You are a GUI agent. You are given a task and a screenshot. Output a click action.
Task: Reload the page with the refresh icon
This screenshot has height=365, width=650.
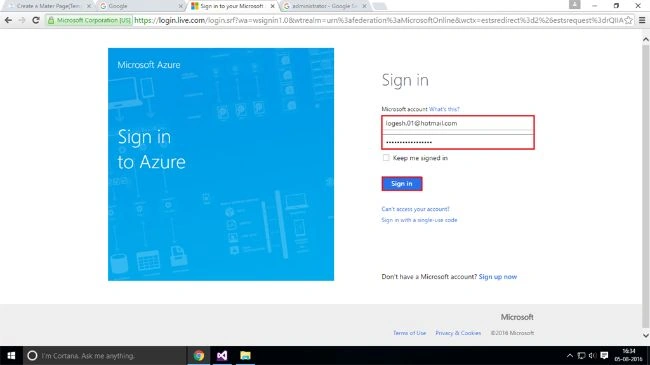36,20
